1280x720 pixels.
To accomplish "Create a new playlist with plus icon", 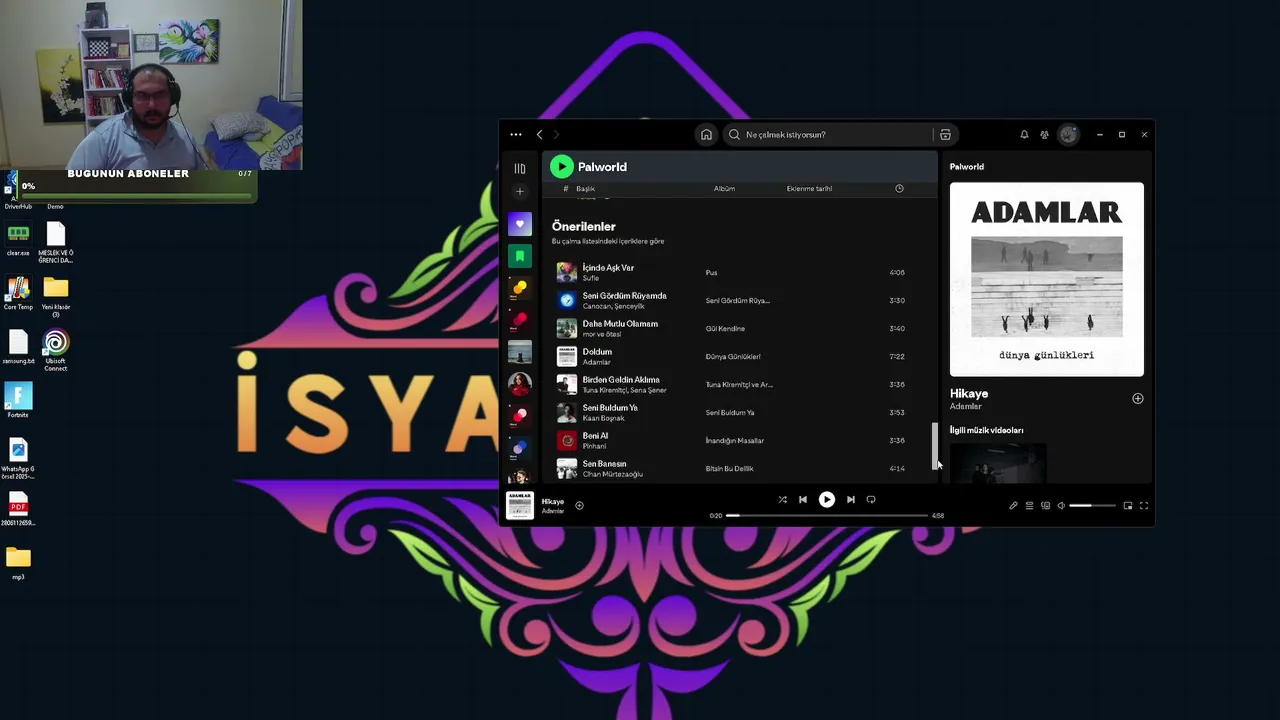I will tap(519, 191).
